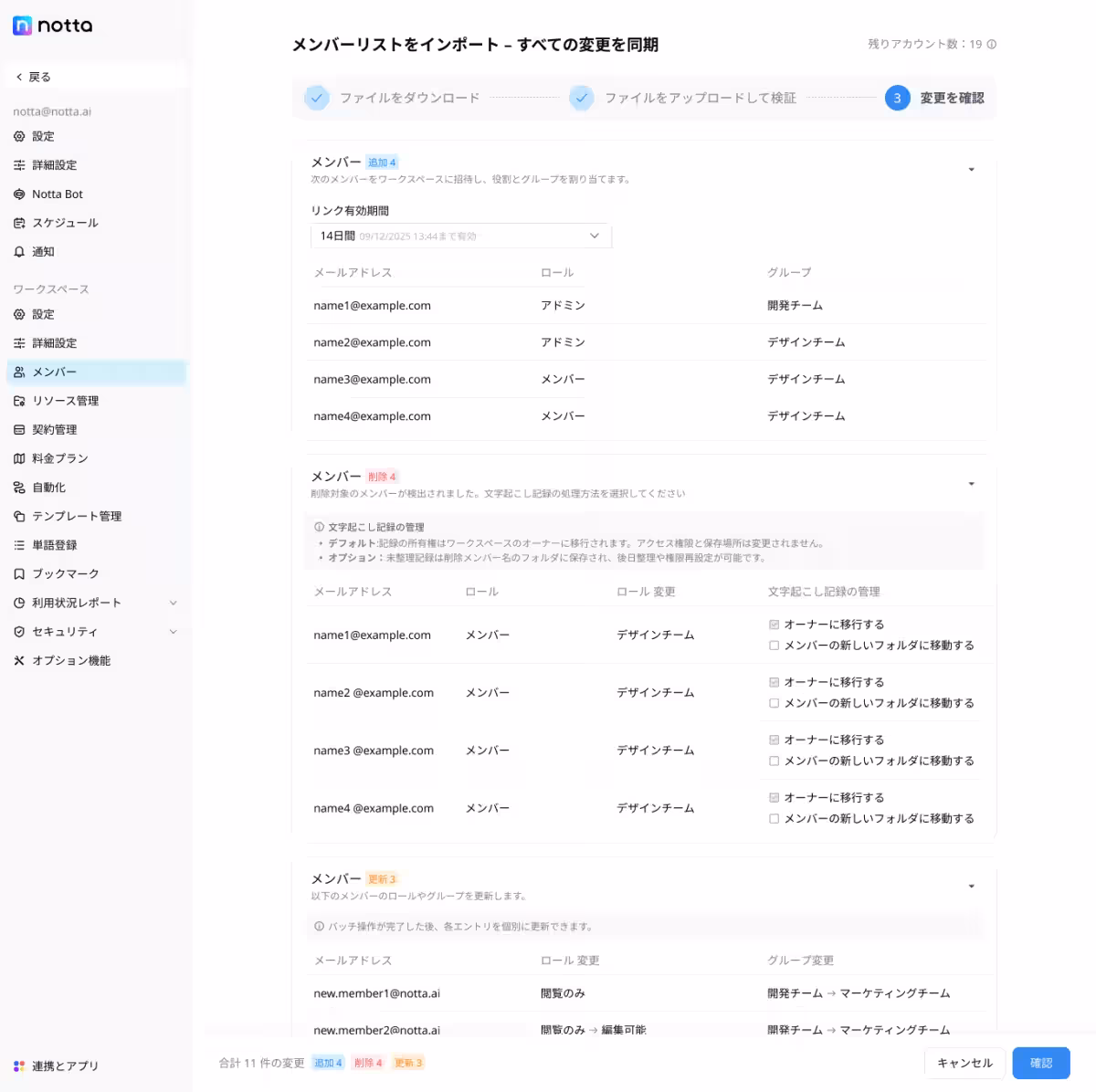The height and width of the screenshot is (1092, 1096).
Task: Click new.member1@notta.ai row email
Action: pyautogui.click(x=376, y=993)
